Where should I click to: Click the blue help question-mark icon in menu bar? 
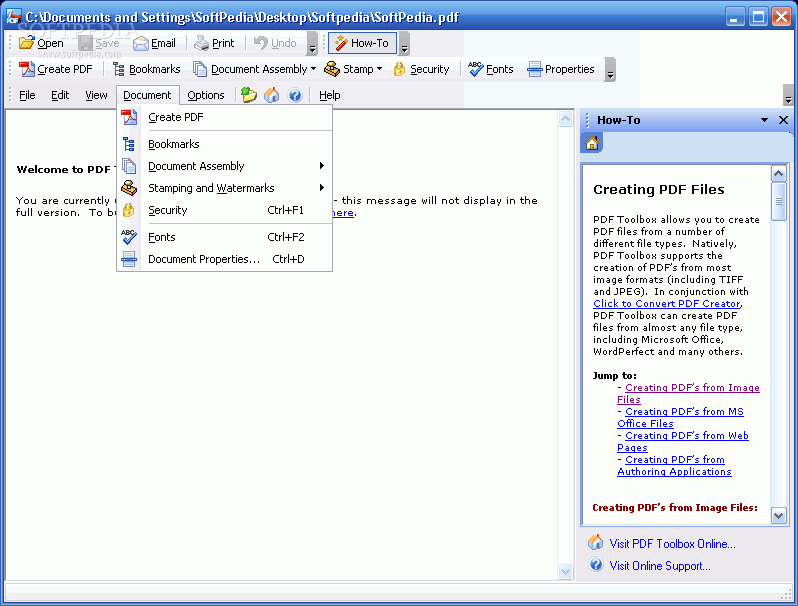click(295, 95)
